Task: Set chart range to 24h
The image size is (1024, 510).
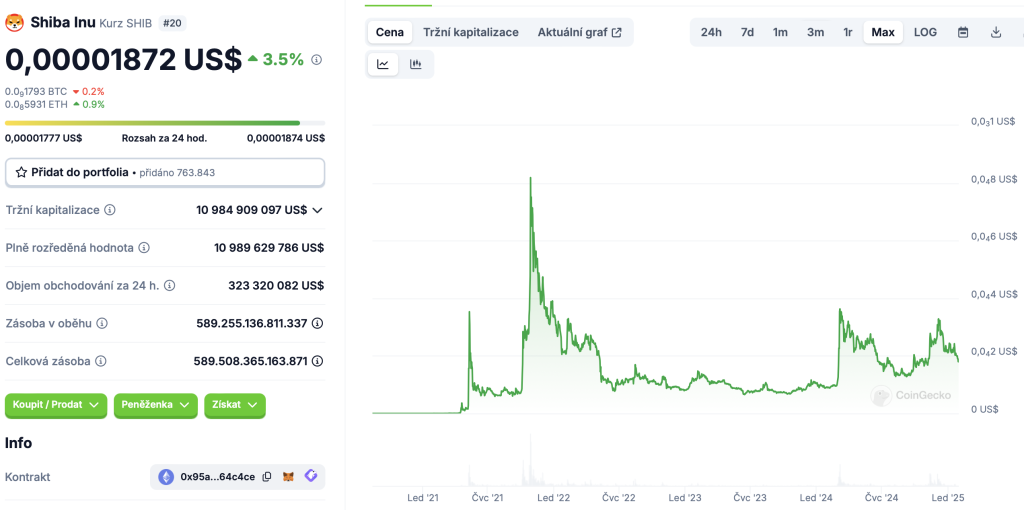Action: pos(711,32)
